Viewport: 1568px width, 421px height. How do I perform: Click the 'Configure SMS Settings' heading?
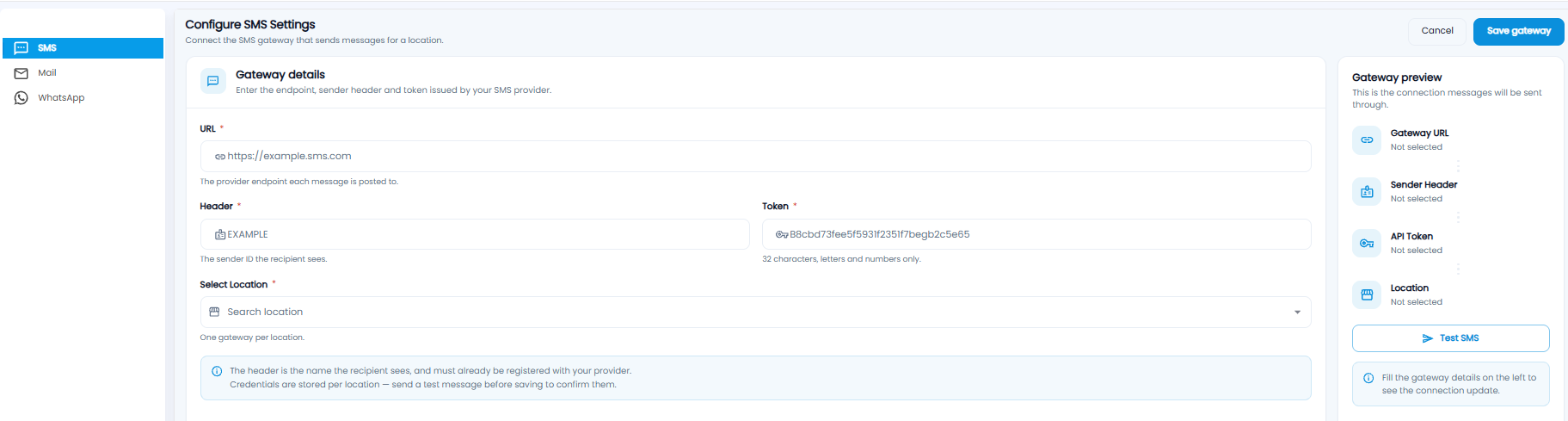[x=250, y=24]
